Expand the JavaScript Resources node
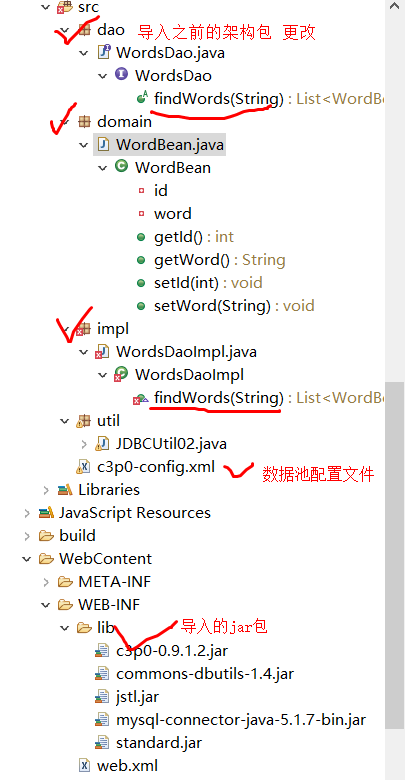Image resolution: width=405 pixels, height=780 pixels. tap(27, 512)
